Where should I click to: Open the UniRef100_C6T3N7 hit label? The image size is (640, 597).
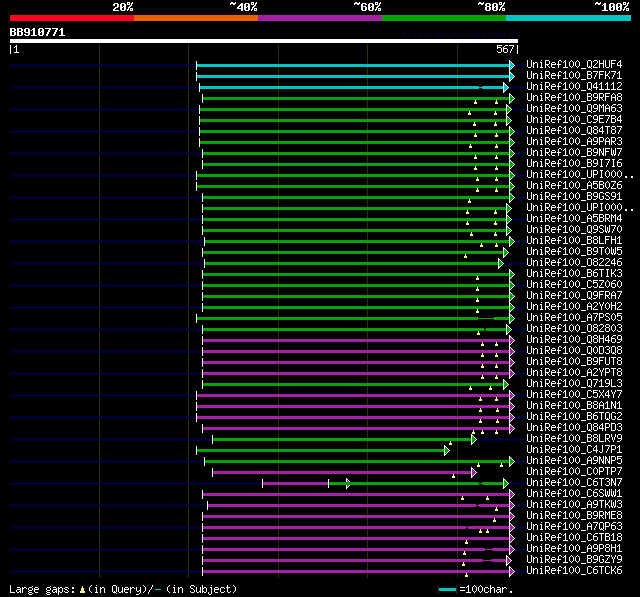click(x=573, y=483)
